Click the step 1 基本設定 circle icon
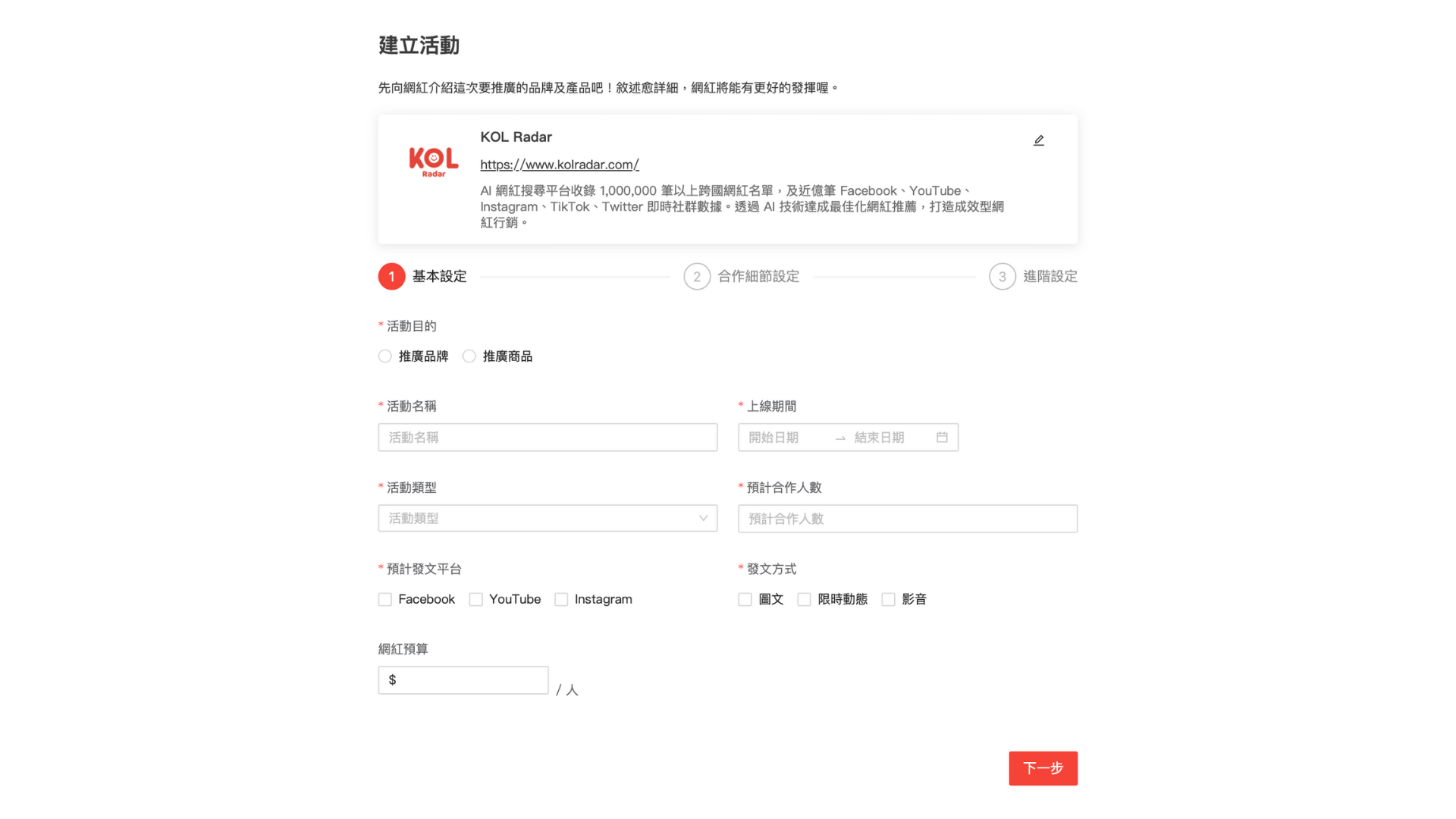1456x819 pixels. pyautogui.click(x=391, y=275)
